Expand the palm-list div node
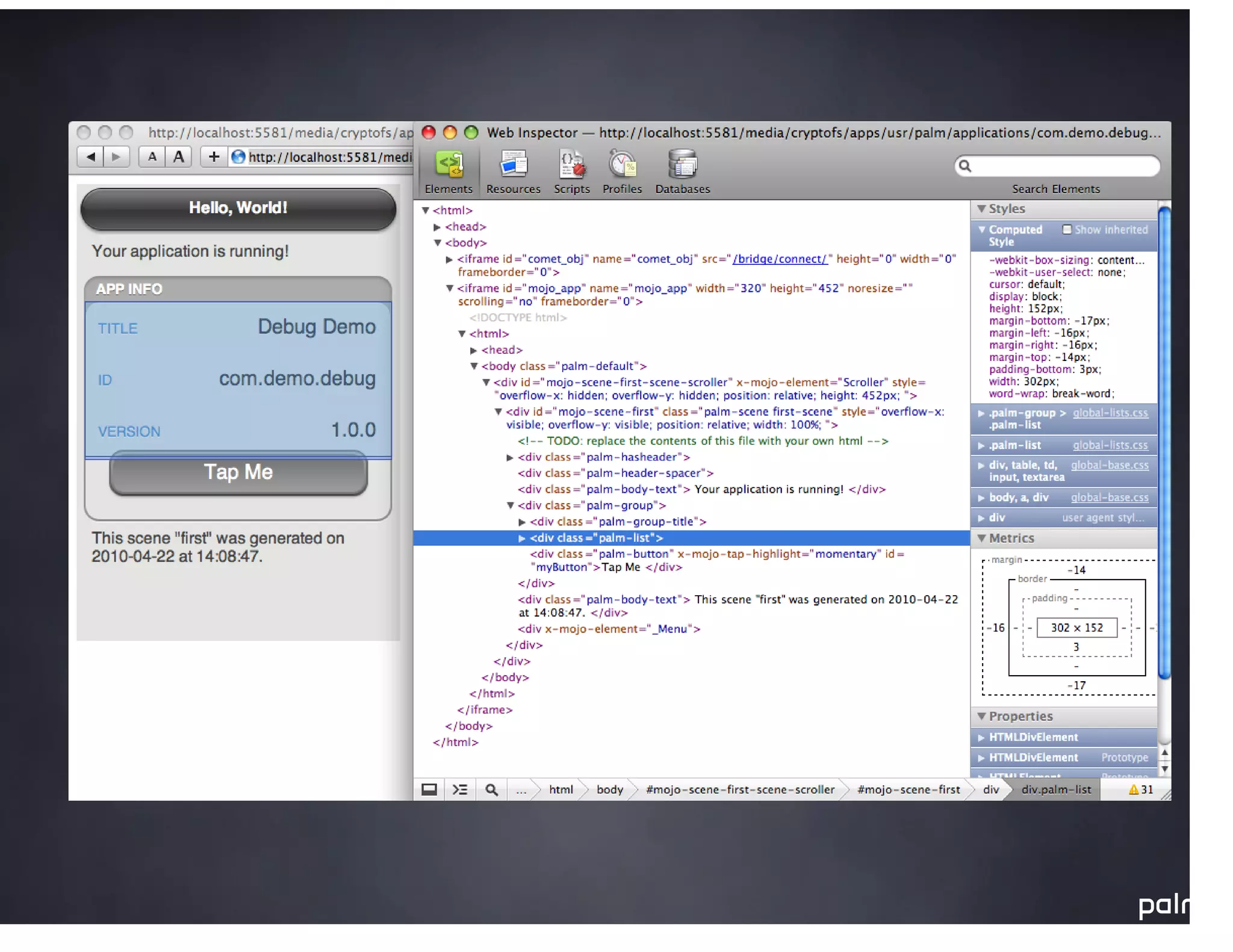 click(x=522, y=538)
